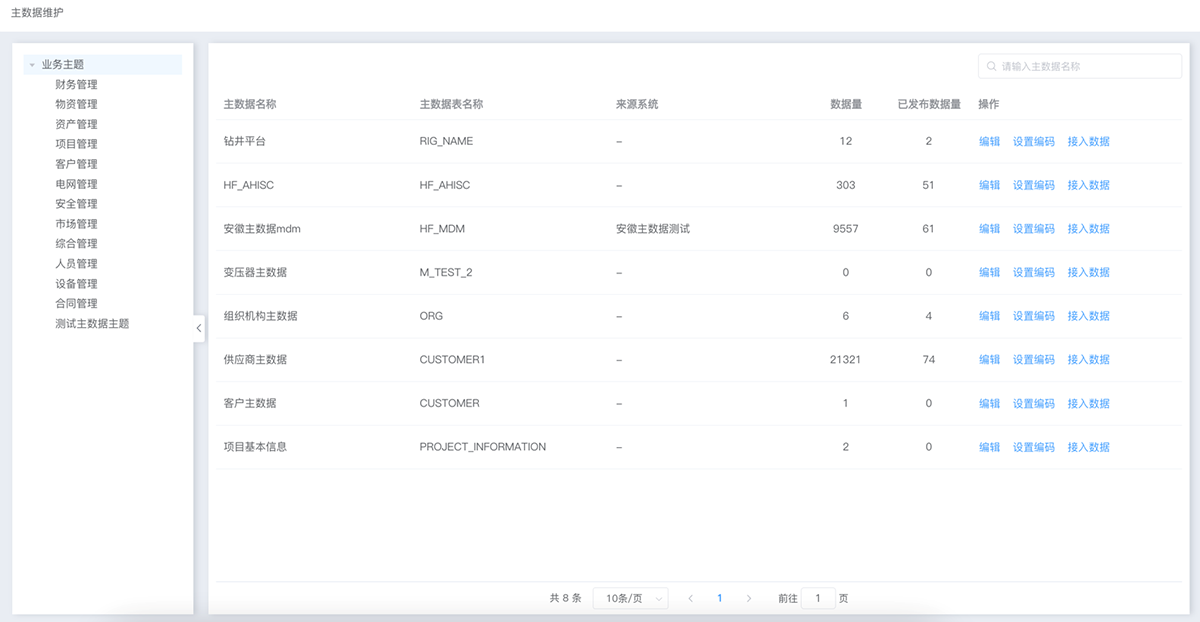Click 接入数据 for 组织机构主数据 row
The width and height of the screenshot is (1200, 622).
click(x=1089, y=316)
